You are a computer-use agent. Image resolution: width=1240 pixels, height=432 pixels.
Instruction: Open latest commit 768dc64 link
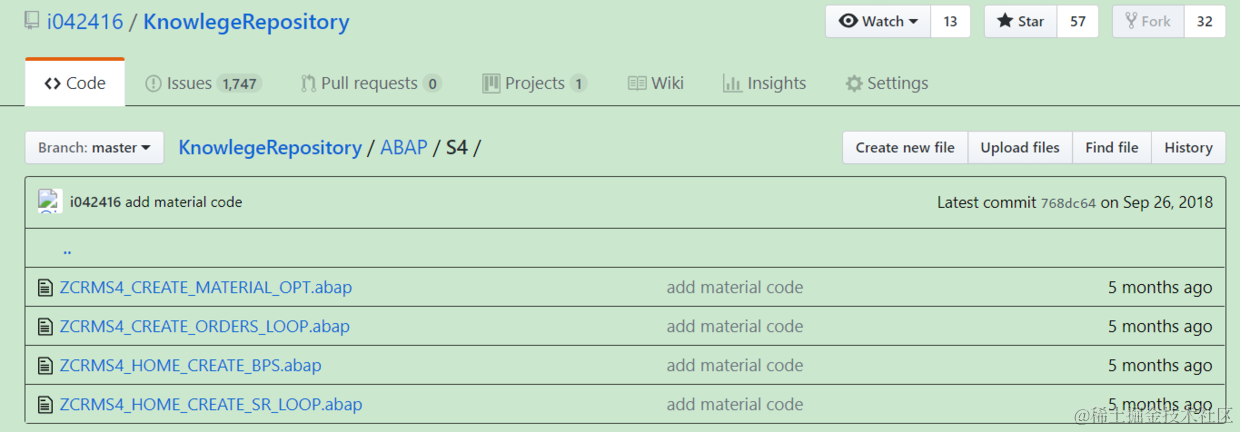1068,203
